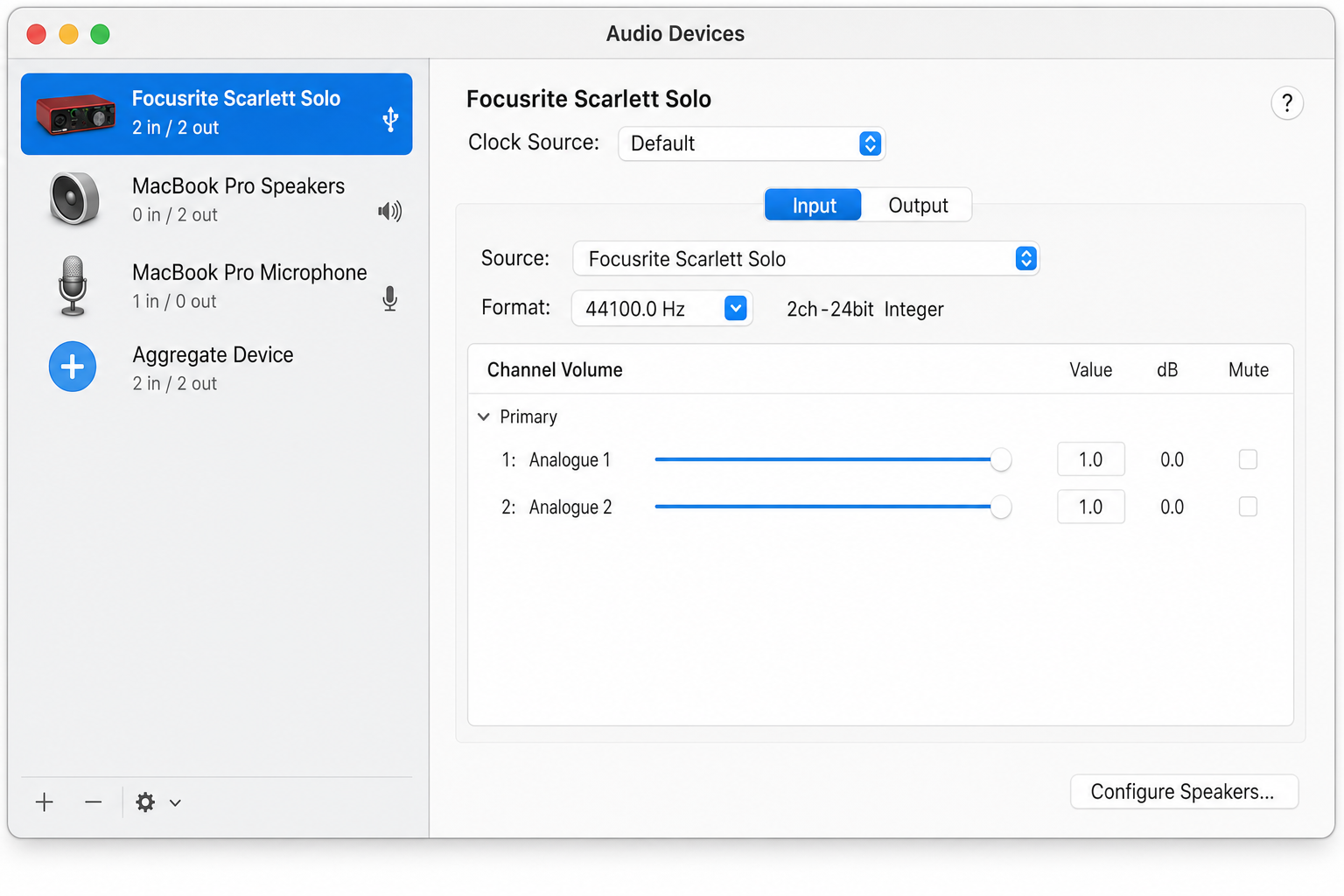
Task: Click the sound output volume indicator icon
Action: pyautogui.click(x=390, y=211)
